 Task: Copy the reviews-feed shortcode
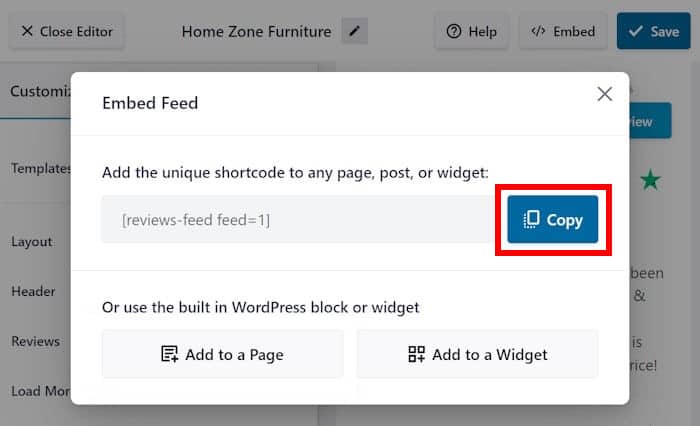pos(553,219)
